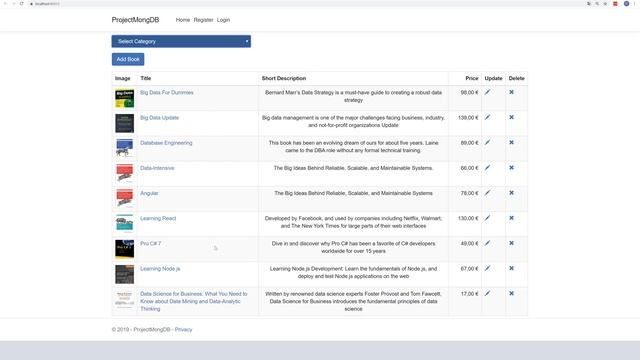Image resolution: width=640 pixels, height=360 pixels.
Task: Reload the page with the browser refresh icon
Action: tap(22, 4)
